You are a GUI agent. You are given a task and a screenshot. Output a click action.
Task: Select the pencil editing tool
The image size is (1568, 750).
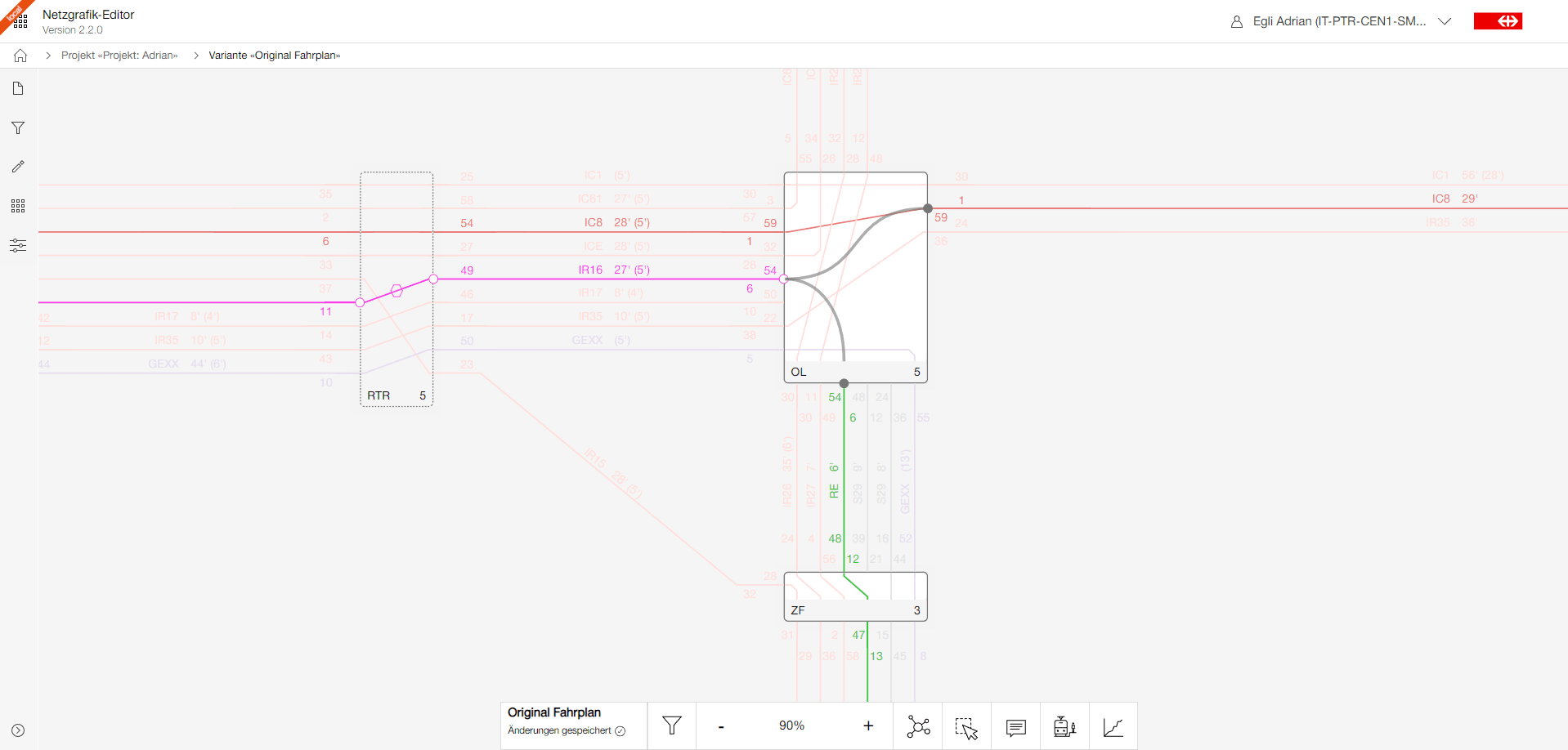18,167
